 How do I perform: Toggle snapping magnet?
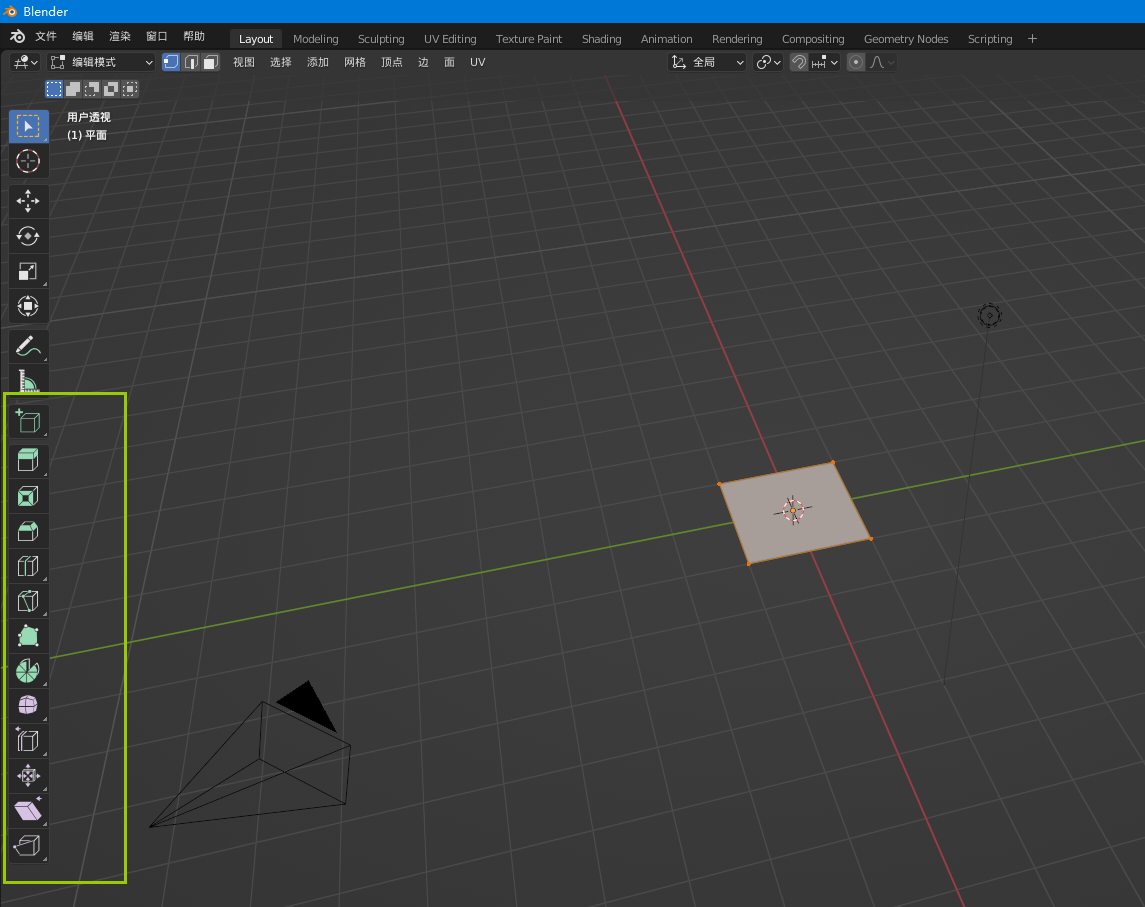click(799, 62)
